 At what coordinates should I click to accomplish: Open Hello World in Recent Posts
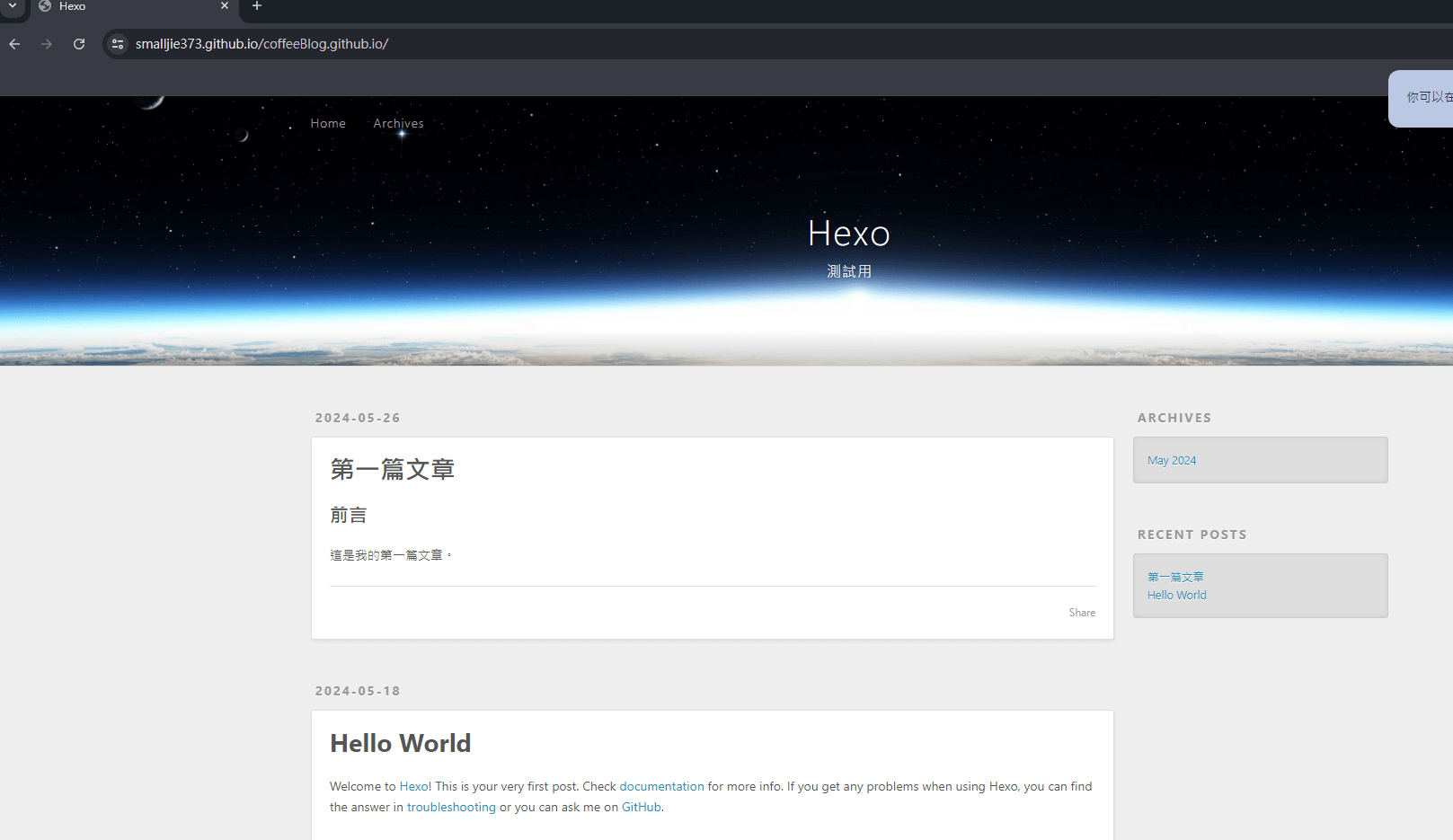click(1177, 596)
